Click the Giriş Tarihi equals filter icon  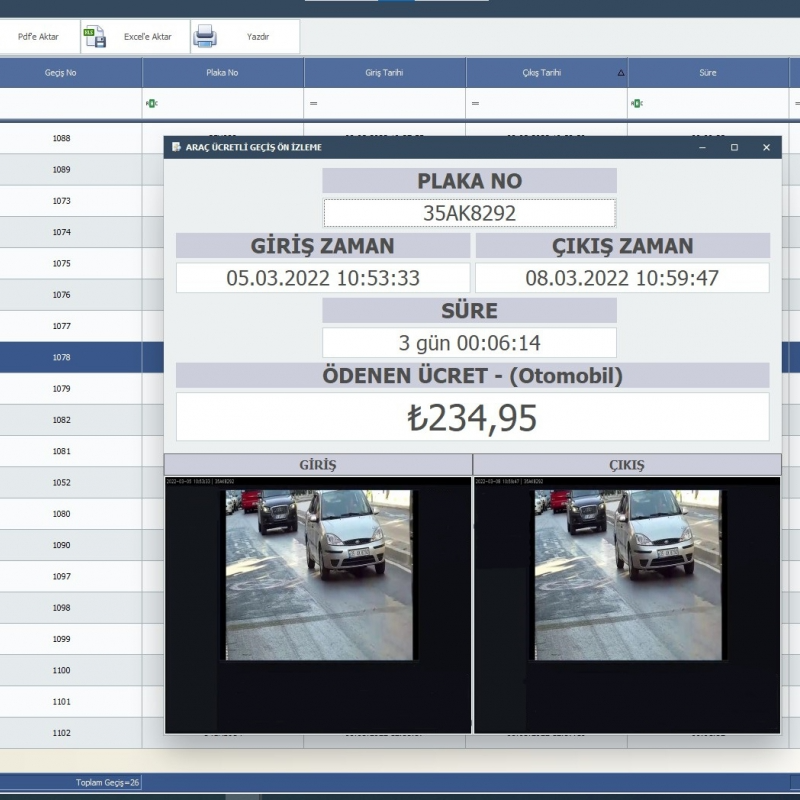point(313,103)
